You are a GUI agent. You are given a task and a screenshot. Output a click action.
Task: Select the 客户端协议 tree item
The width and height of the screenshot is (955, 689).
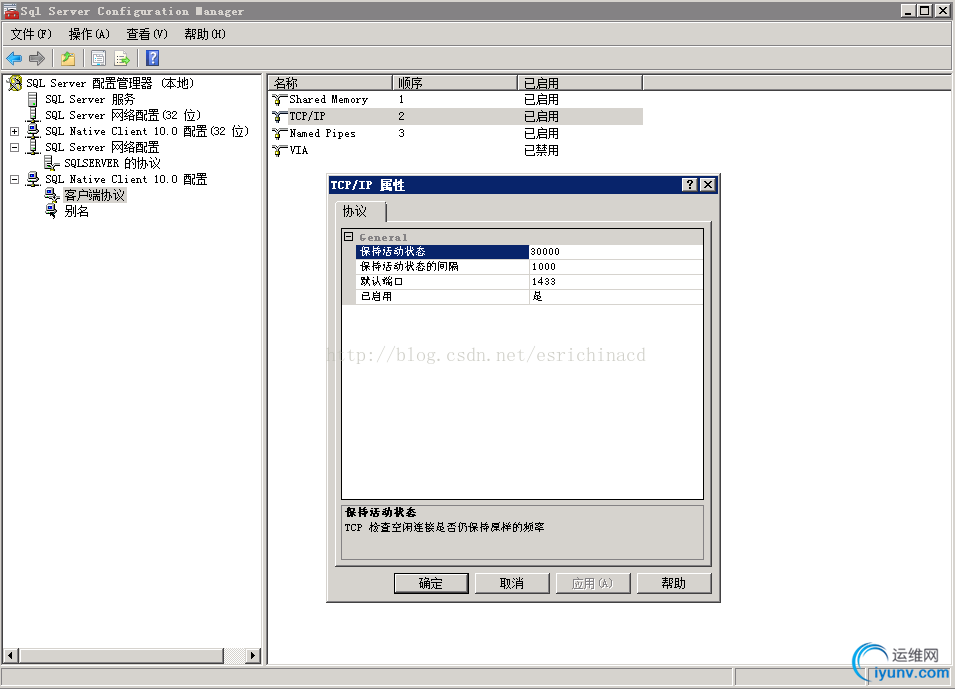point(94,195)
